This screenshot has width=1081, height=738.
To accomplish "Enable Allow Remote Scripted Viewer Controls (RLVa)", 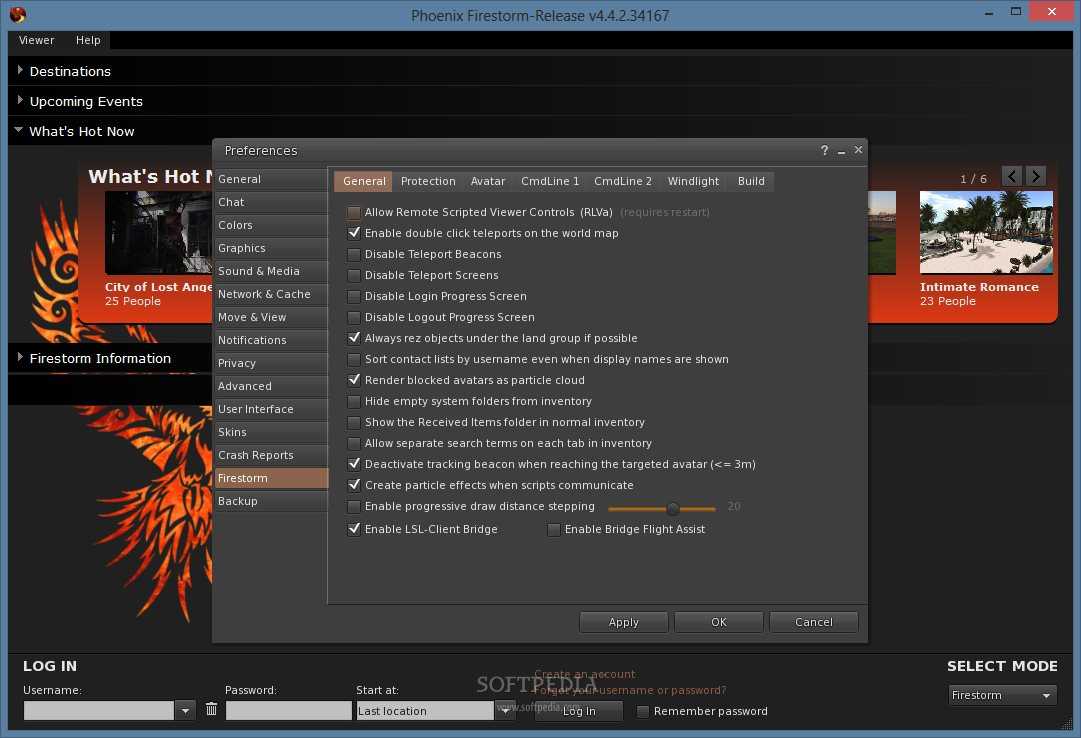I will tap(354, 212).
